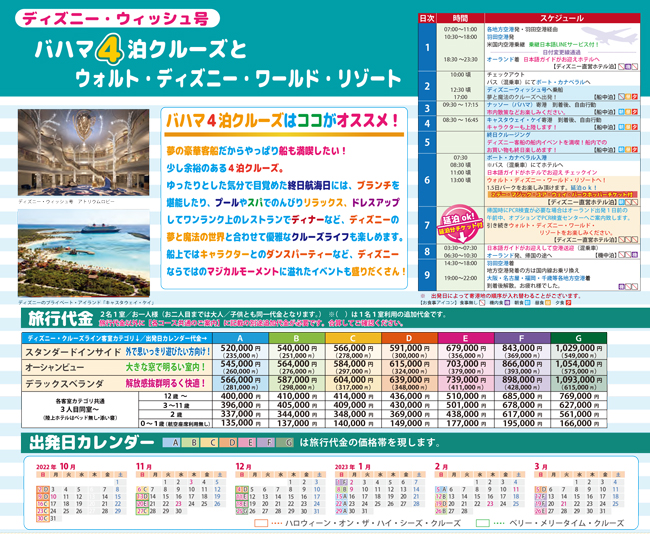650x534 pixels.
Task: Click the ディズニー・ウィッシュ号 title pill
Action: click(x=117, y=19)
